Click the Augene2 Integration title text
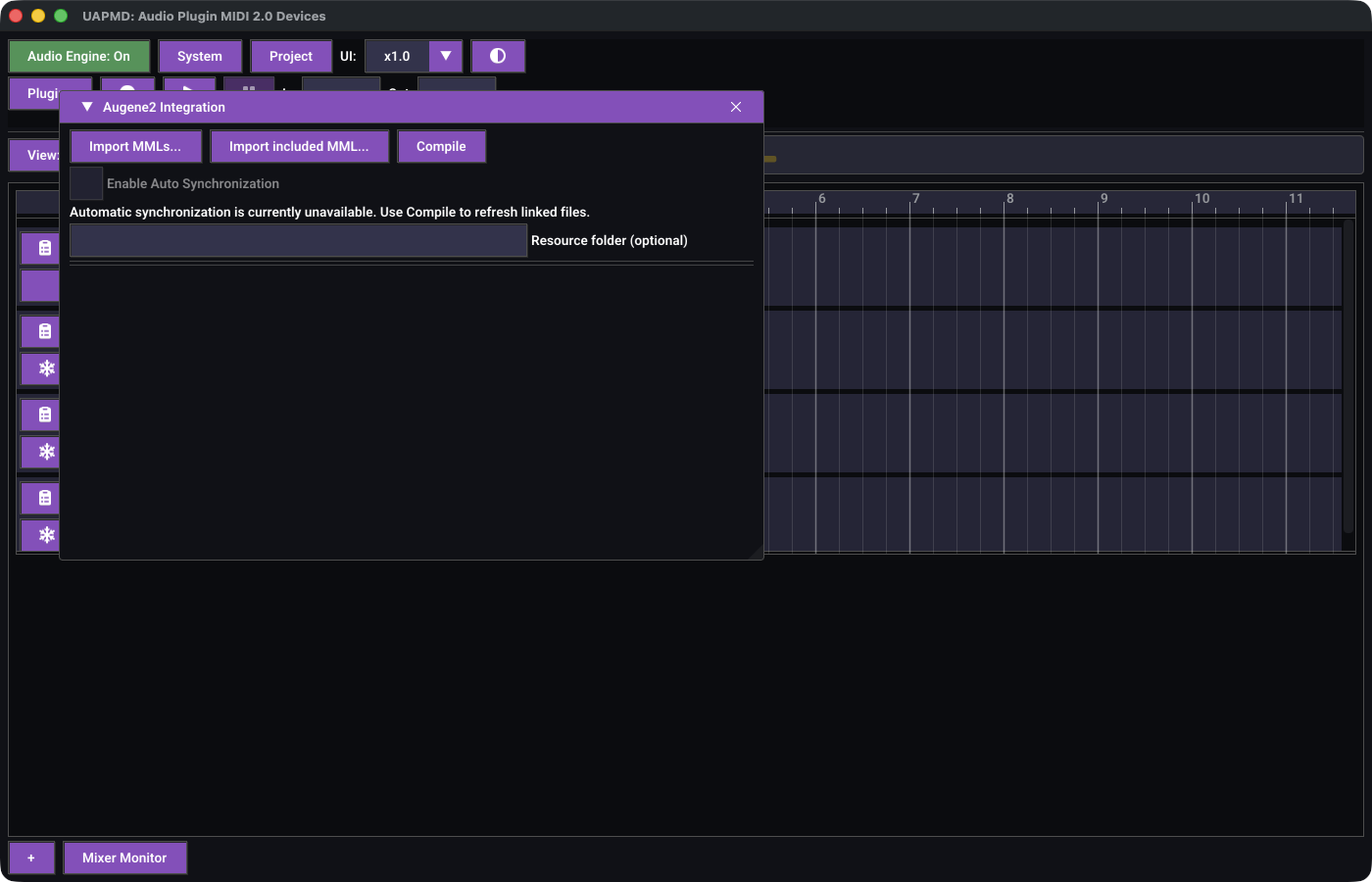 click(x=164, y=107)
